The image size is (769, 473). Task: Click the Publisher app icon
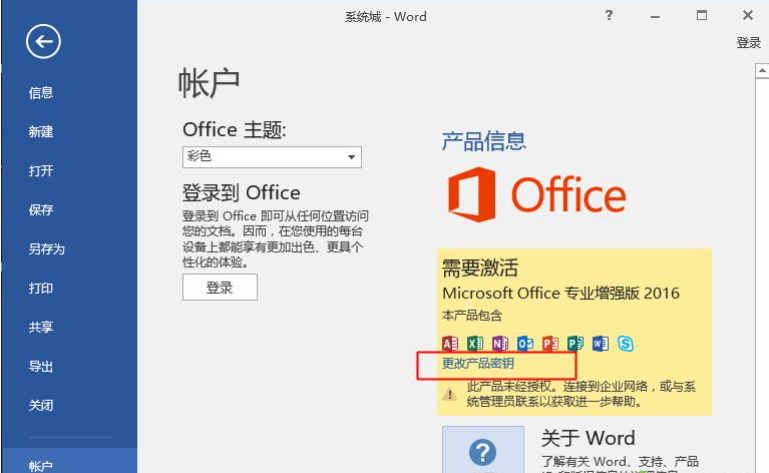(x=575, y=344)
